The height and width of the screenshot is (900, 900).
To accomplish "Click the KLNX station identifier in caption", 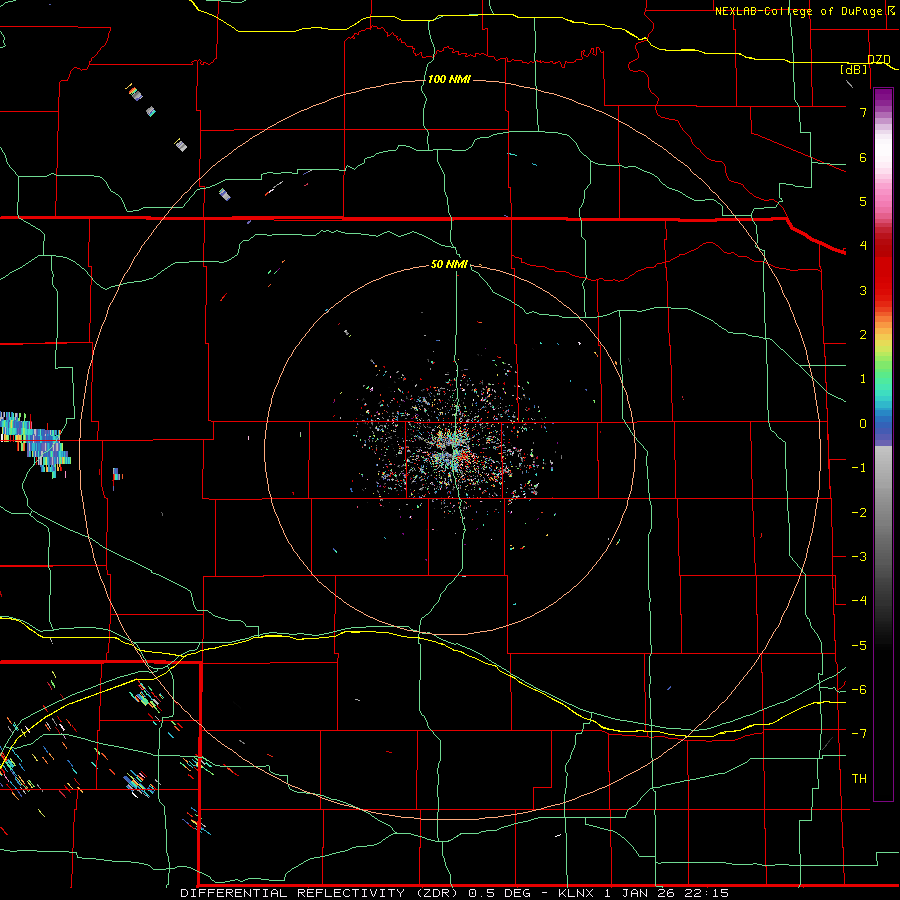I will pos(578,893).
